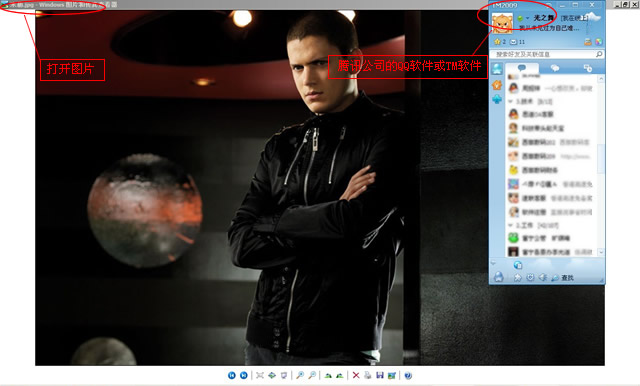
Task: Click the TM search friends field
Action: pos(543,54)
